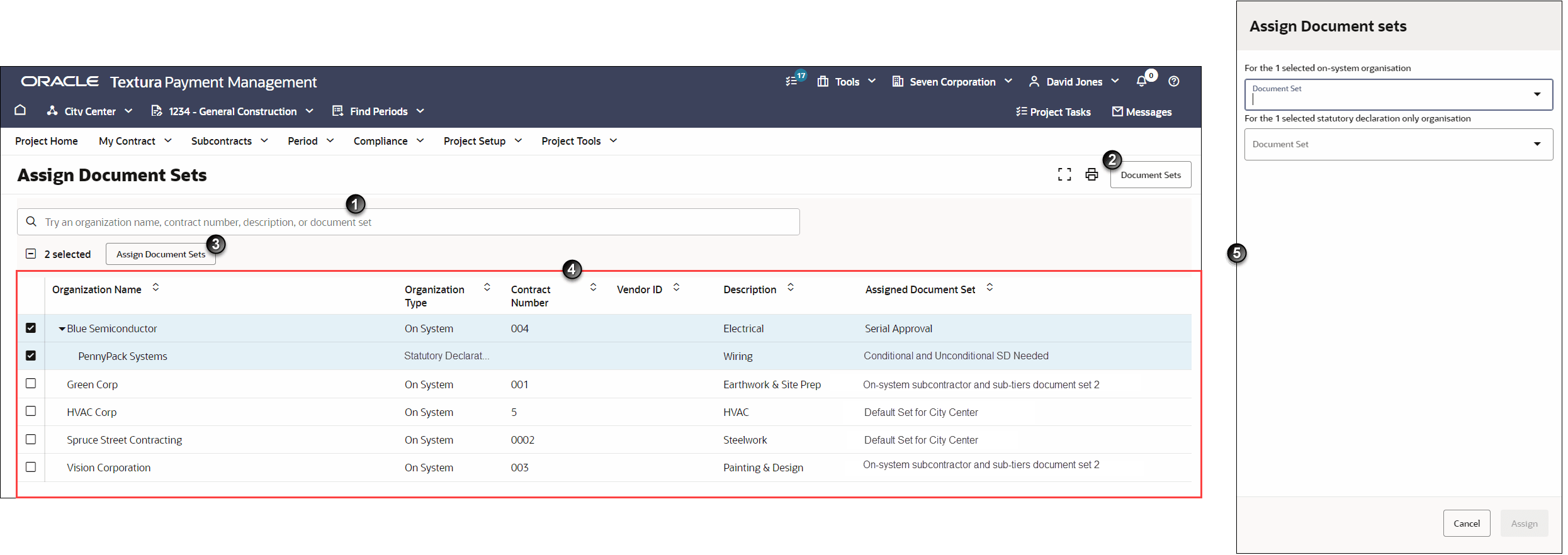1568x555 pixels.
Task: Sort by Description column
Action: pos(791,288)
